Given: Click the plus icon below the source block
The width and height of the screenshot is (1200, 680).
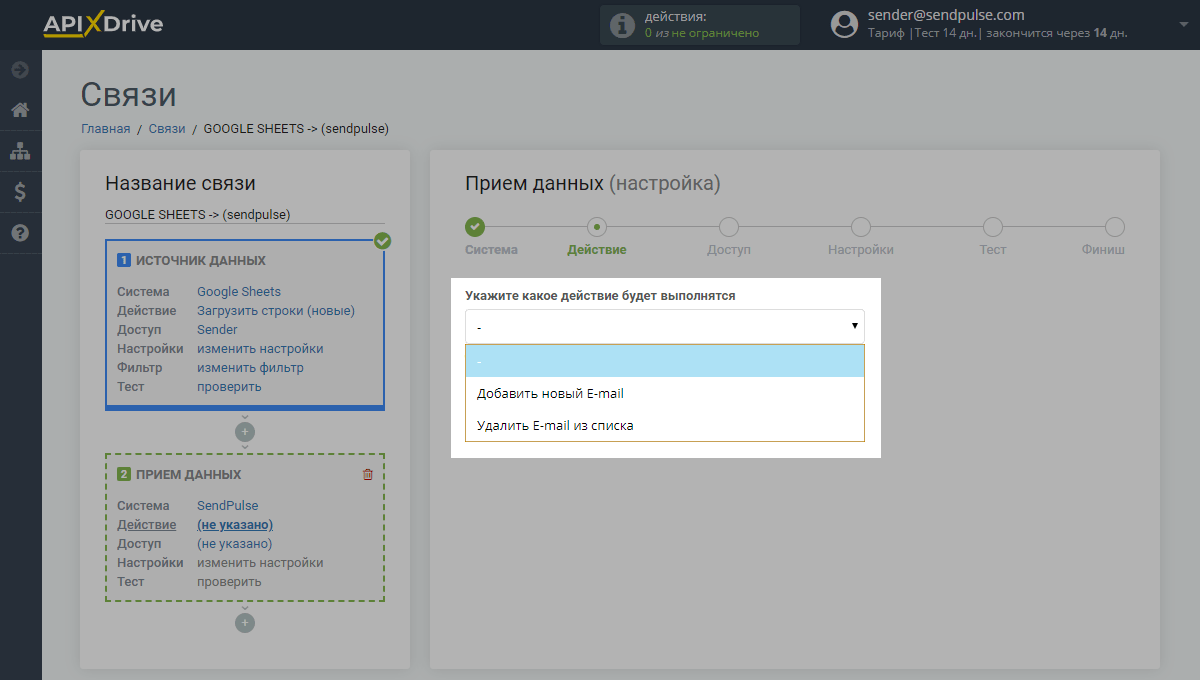Looking at the screenshot, I should point(245,432).
